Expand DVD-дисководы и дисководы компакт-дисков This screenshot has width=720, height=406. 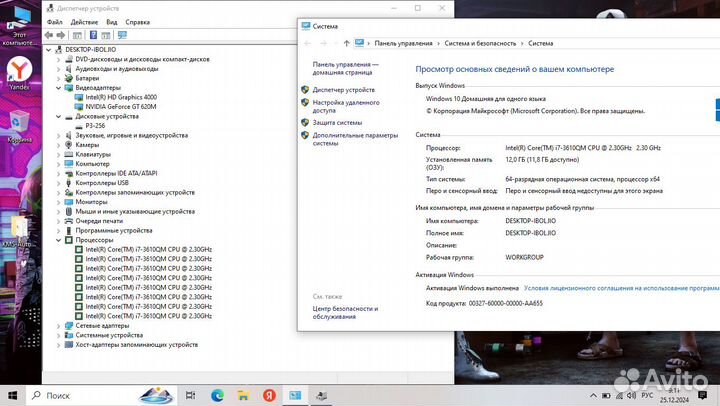[58, 59]
